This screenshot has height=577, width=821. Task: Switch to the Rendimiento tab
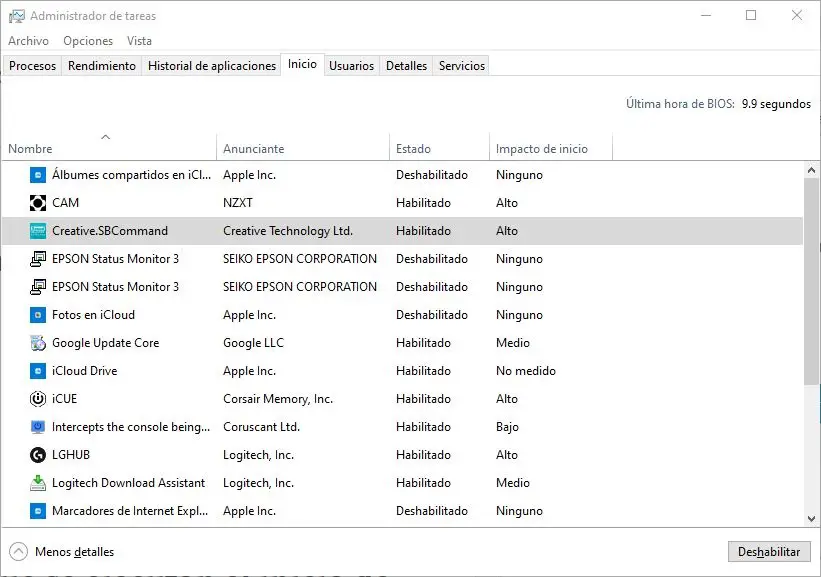tap(101, 66)
